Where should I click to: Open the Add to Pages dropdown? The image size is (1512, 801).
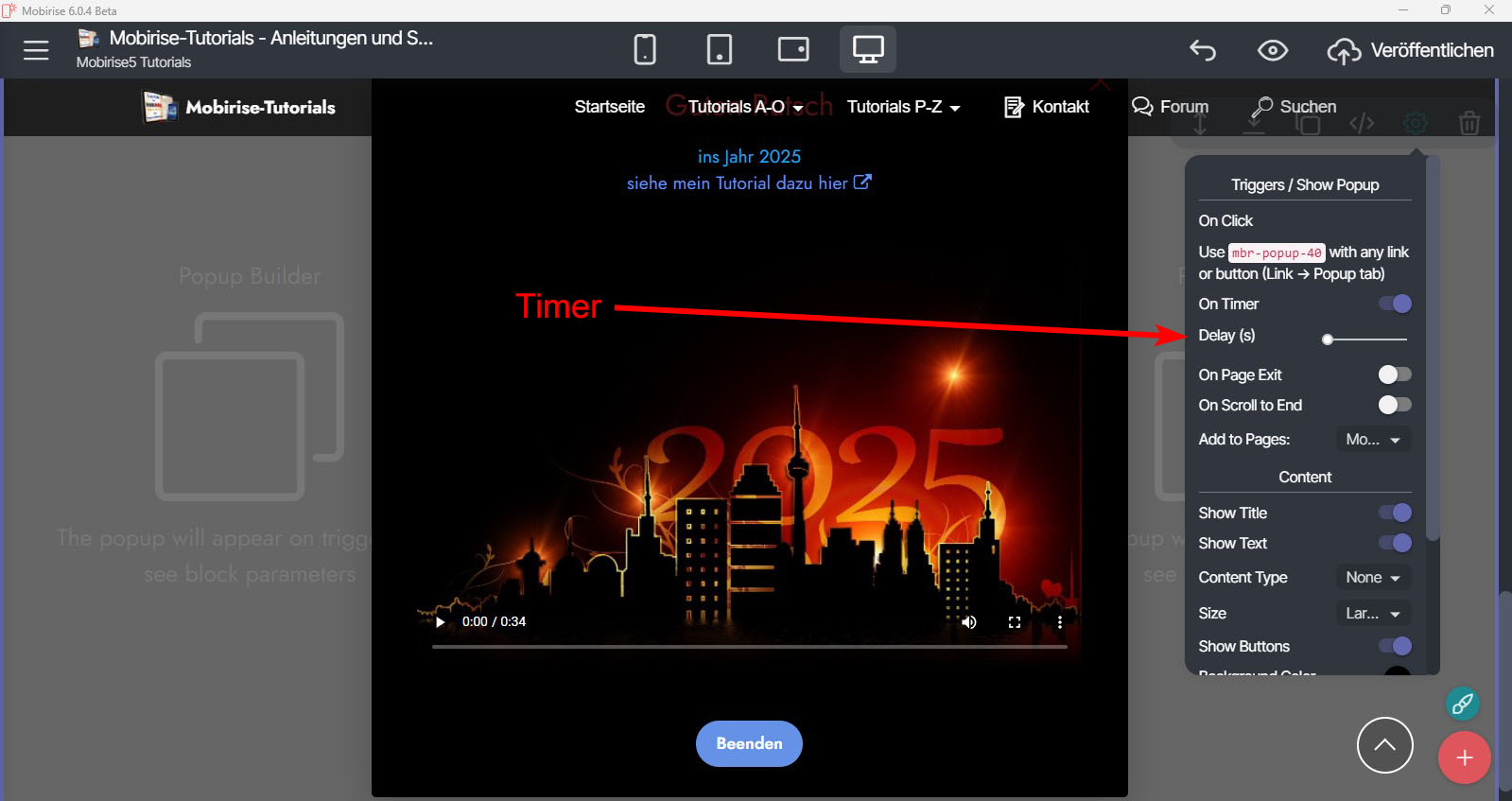pos(1373,439)
